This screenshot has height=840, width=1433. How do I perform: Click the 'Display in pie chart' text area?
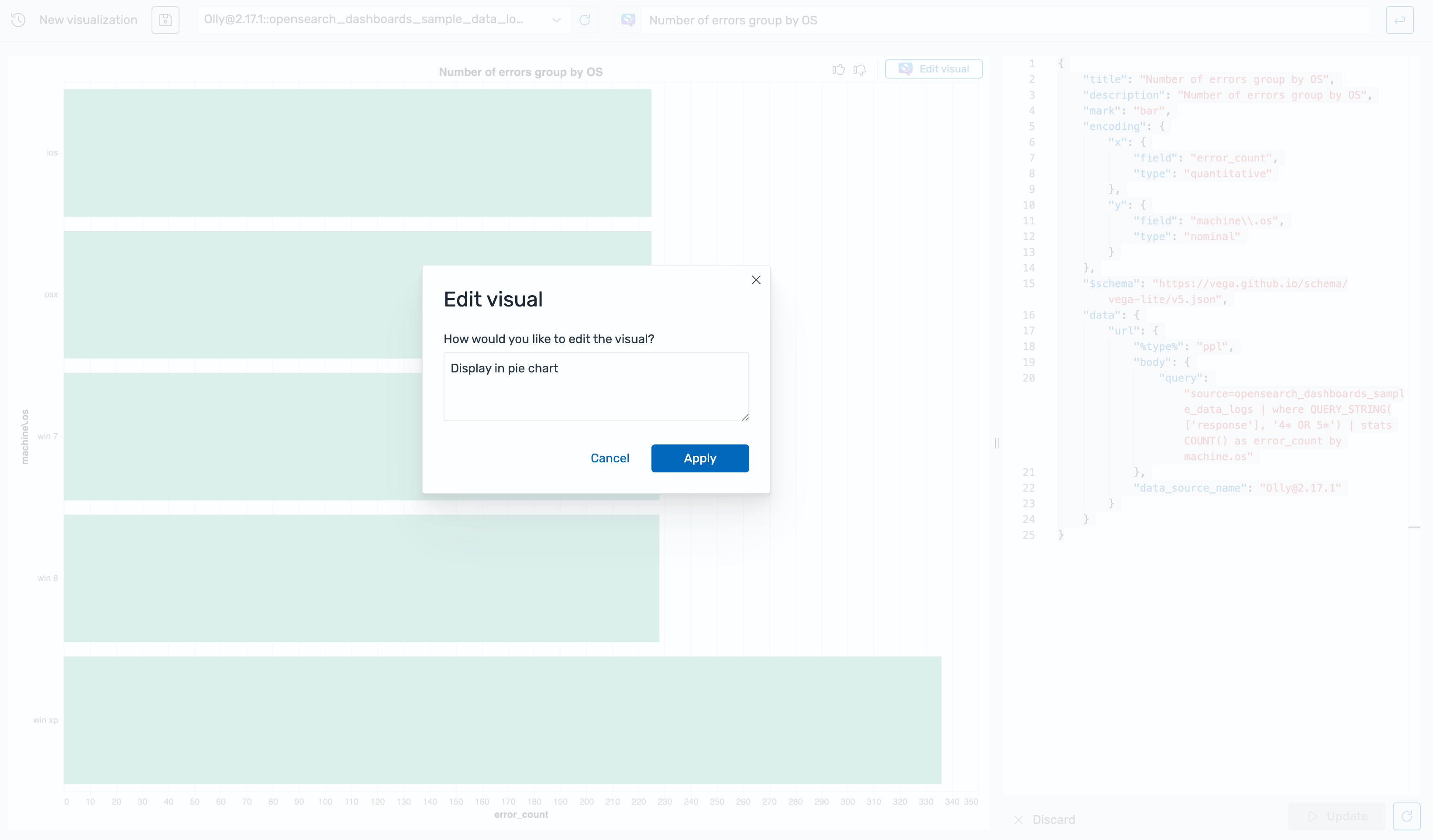pyautogui.click(x=596, y=386)
